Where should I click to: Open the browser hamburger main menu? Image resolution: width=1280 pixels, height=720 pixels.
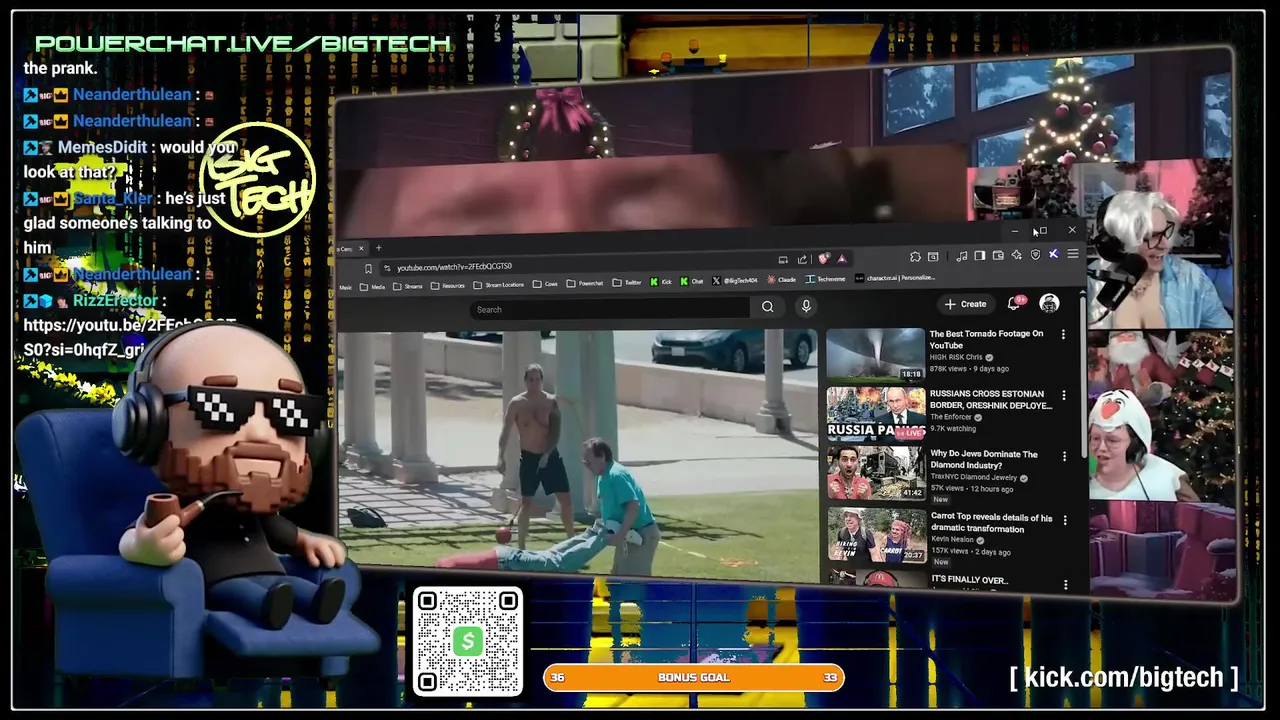(1072, 254)
